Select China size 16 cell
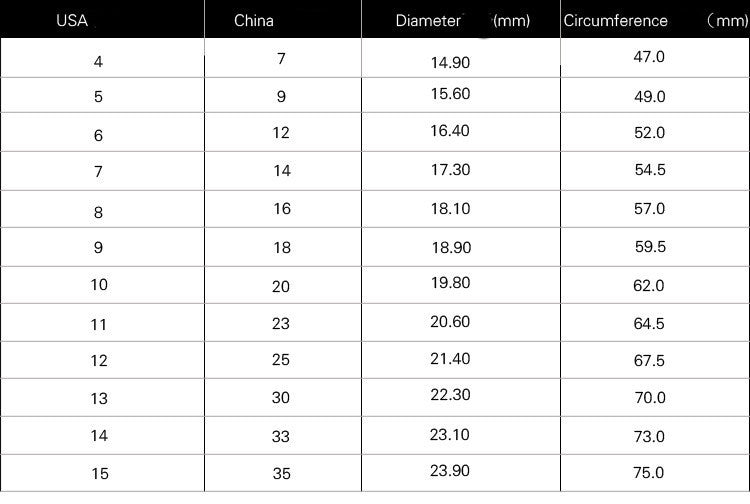750x504 pixels. (281, 209)
